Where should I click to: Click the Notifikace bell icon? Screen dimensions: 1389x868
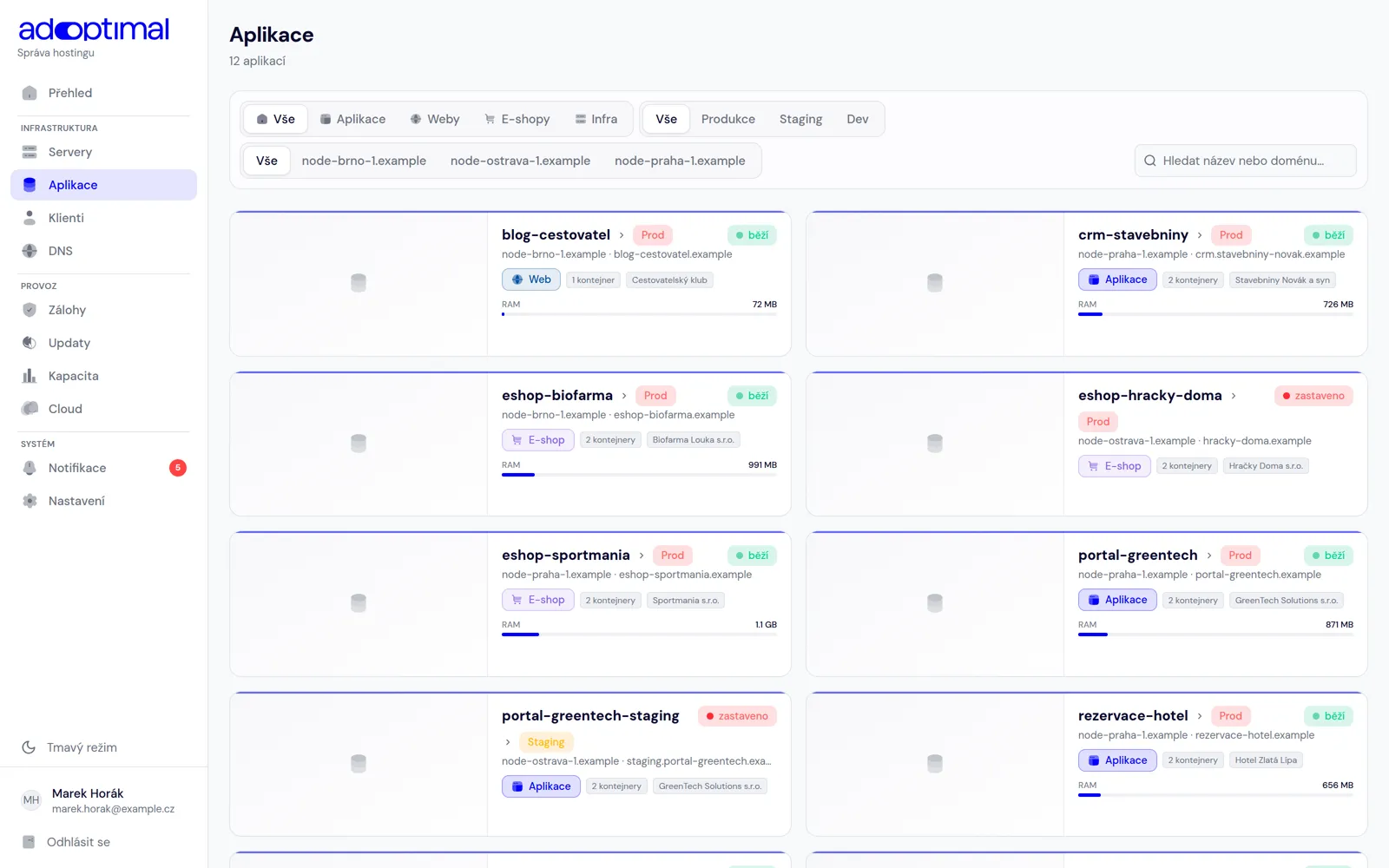[30, 468]
